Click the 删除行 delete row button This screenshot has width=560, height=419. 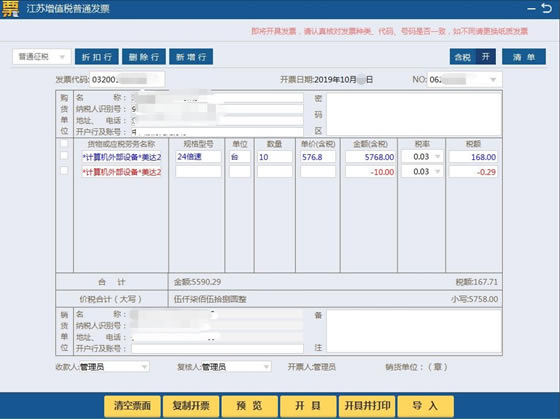click(x=144, y=57)
